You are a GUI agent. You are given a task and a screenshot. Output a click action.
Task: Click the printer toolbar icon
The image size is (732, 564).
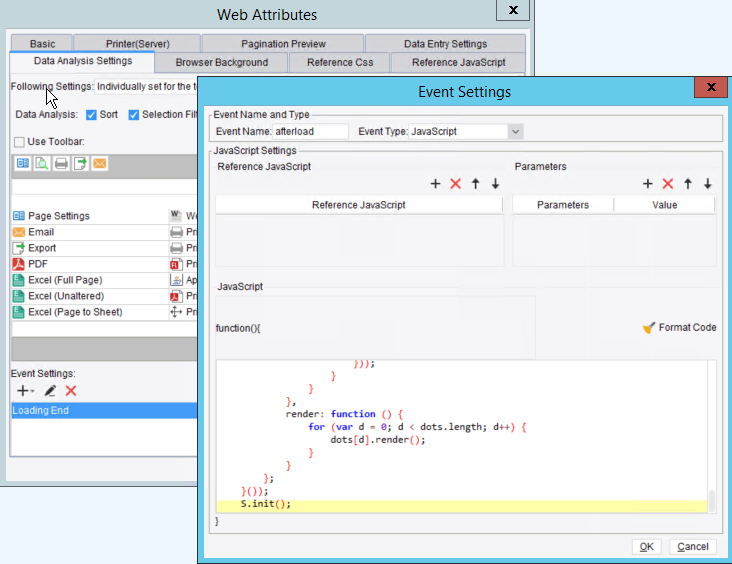click(x=61, y=163)
